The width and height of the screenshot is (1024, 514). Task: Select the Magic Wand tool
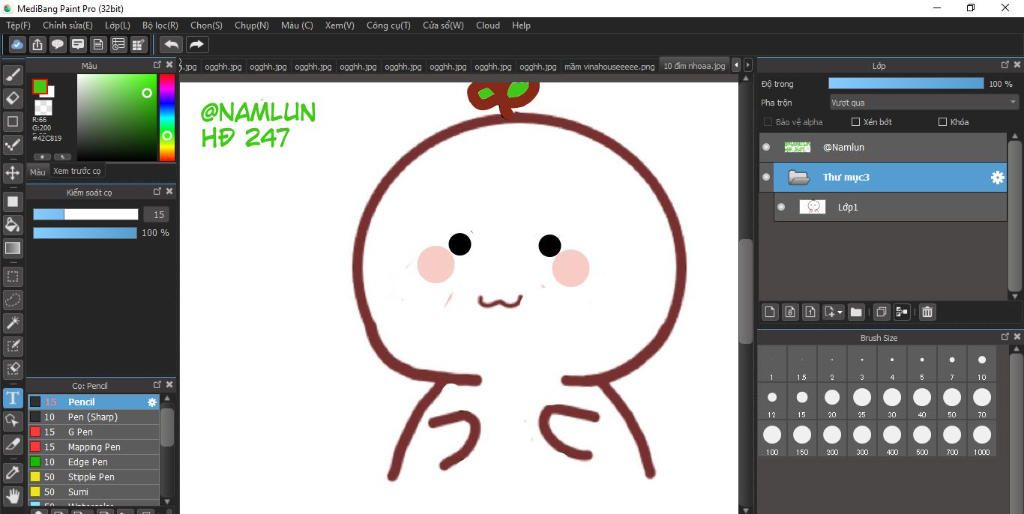tap(12, 323)
